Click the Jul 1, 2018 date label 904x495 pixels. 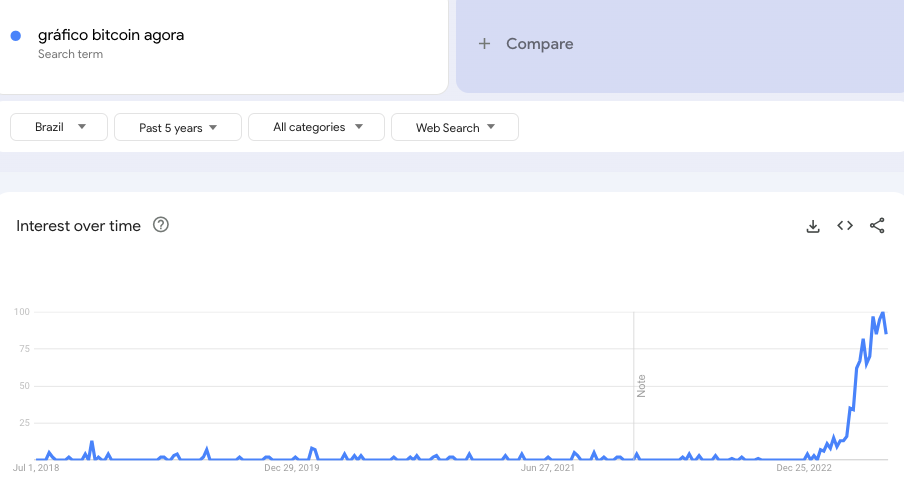(37, 467)
